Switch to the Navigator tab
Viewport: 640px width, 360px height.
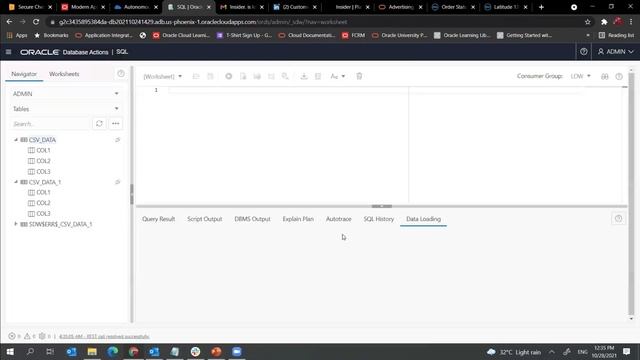24,74
